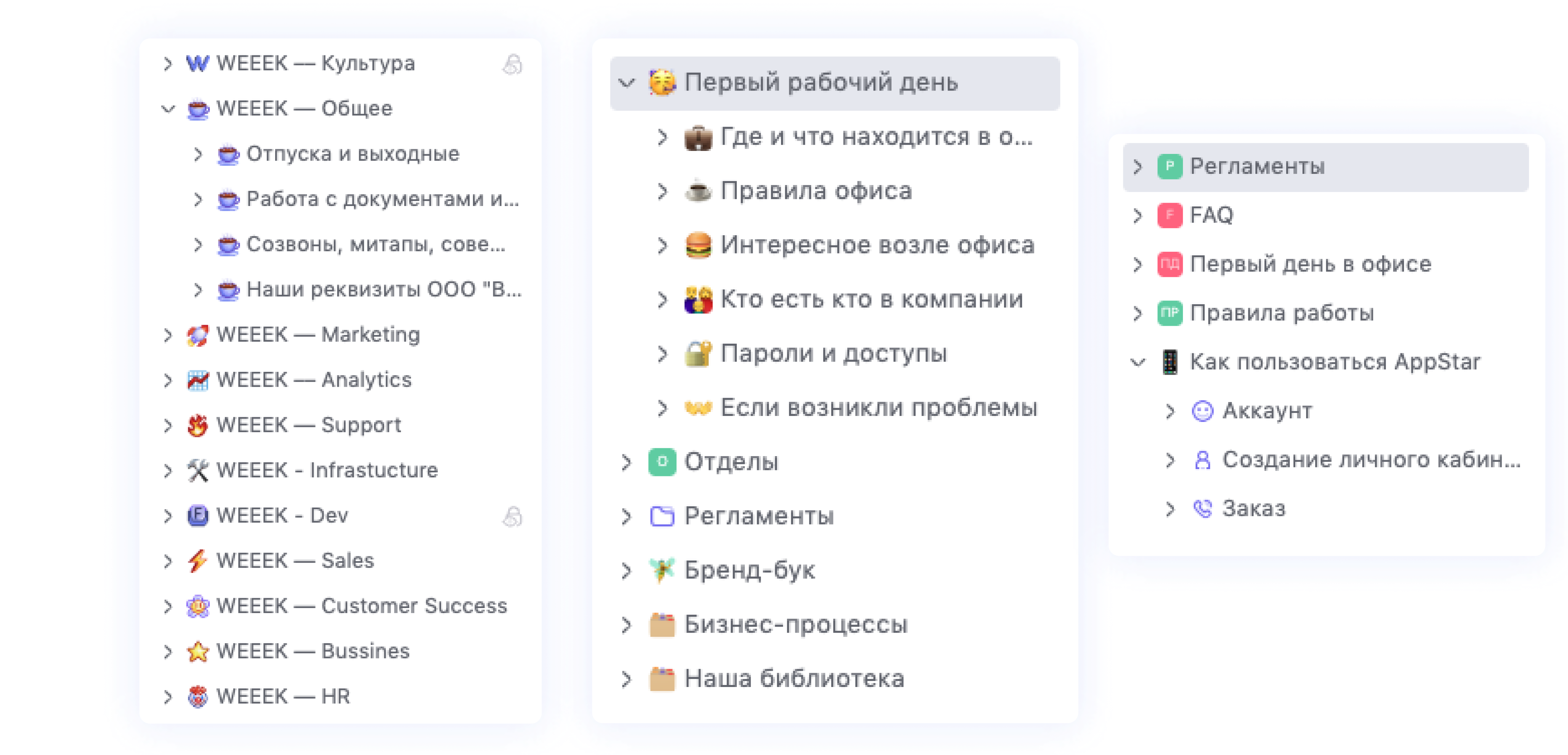Click the fire icon next to «WEEEK — Support»
The height and width of the screenshot is (755, 1568).
[x=198, y=424]
